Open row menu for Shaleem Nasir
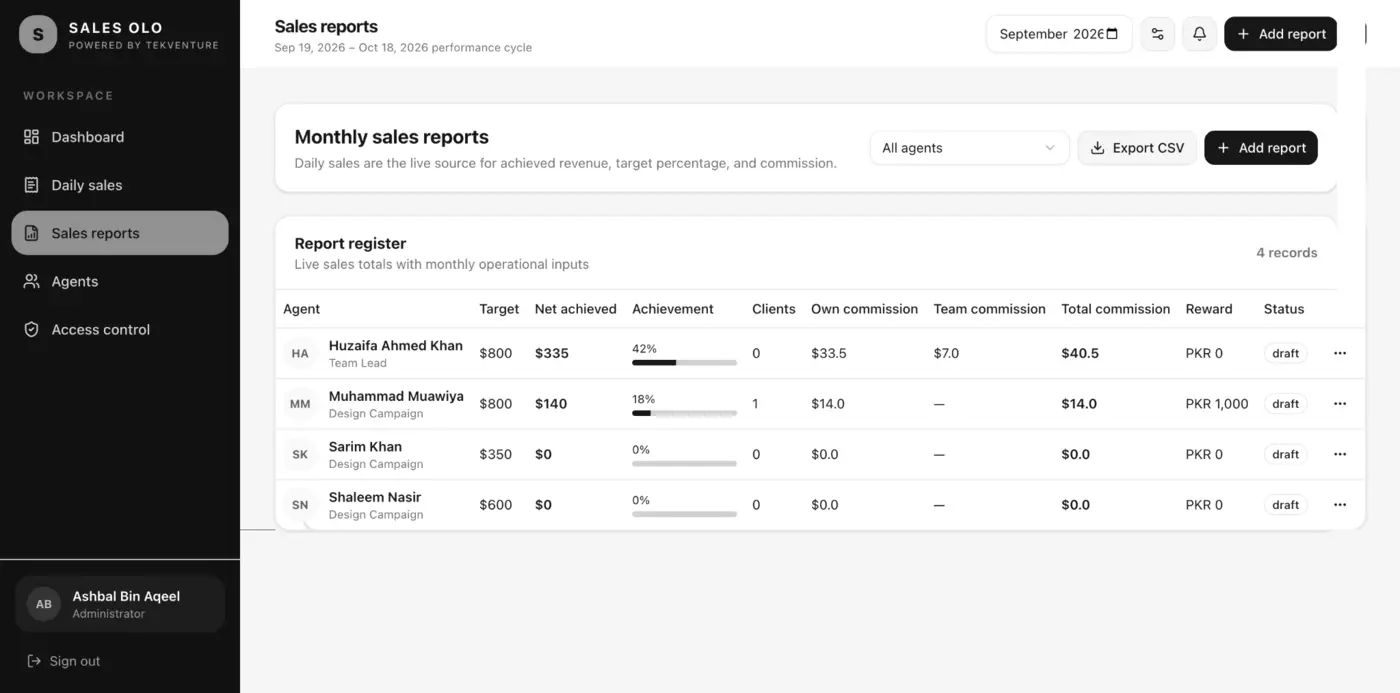Screen dimensions: 1400x693 (x=1340, y=505)
